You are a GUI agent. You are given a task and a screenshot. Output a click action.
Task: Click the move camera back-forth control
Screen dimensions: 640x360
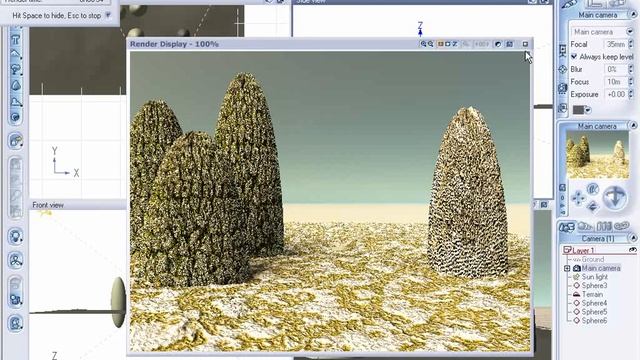click(593, 206)
